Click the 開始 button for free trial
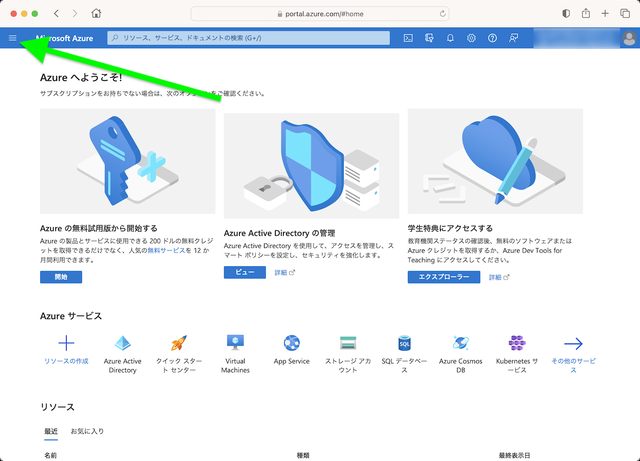Screen dimensions: 640x461 61,277
